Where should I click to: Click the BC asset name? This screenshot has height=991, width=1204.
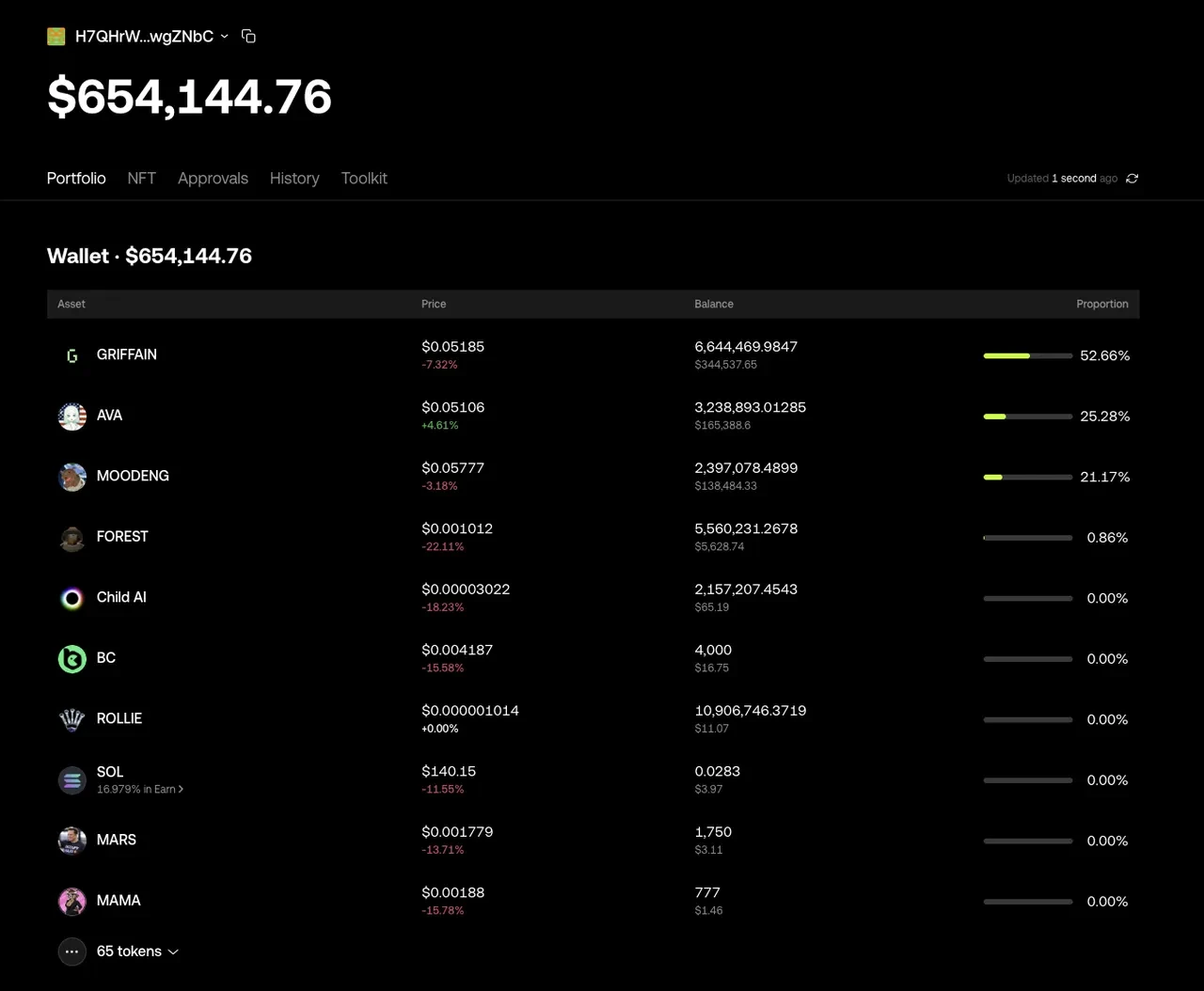(106, 657)
